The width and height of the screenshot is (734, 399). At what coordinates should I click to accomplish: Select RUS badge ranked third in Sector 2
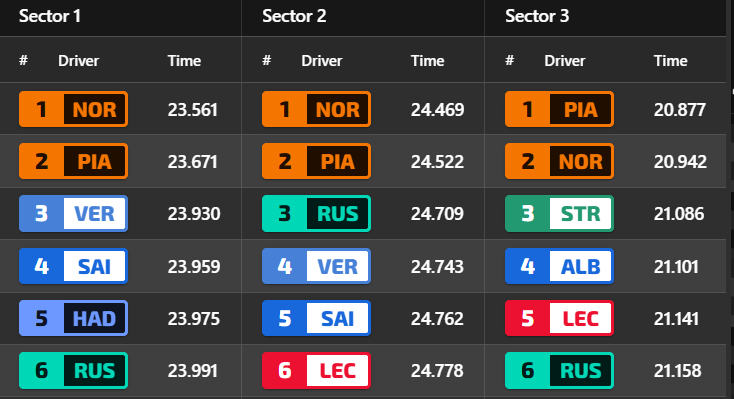(316, 214)
